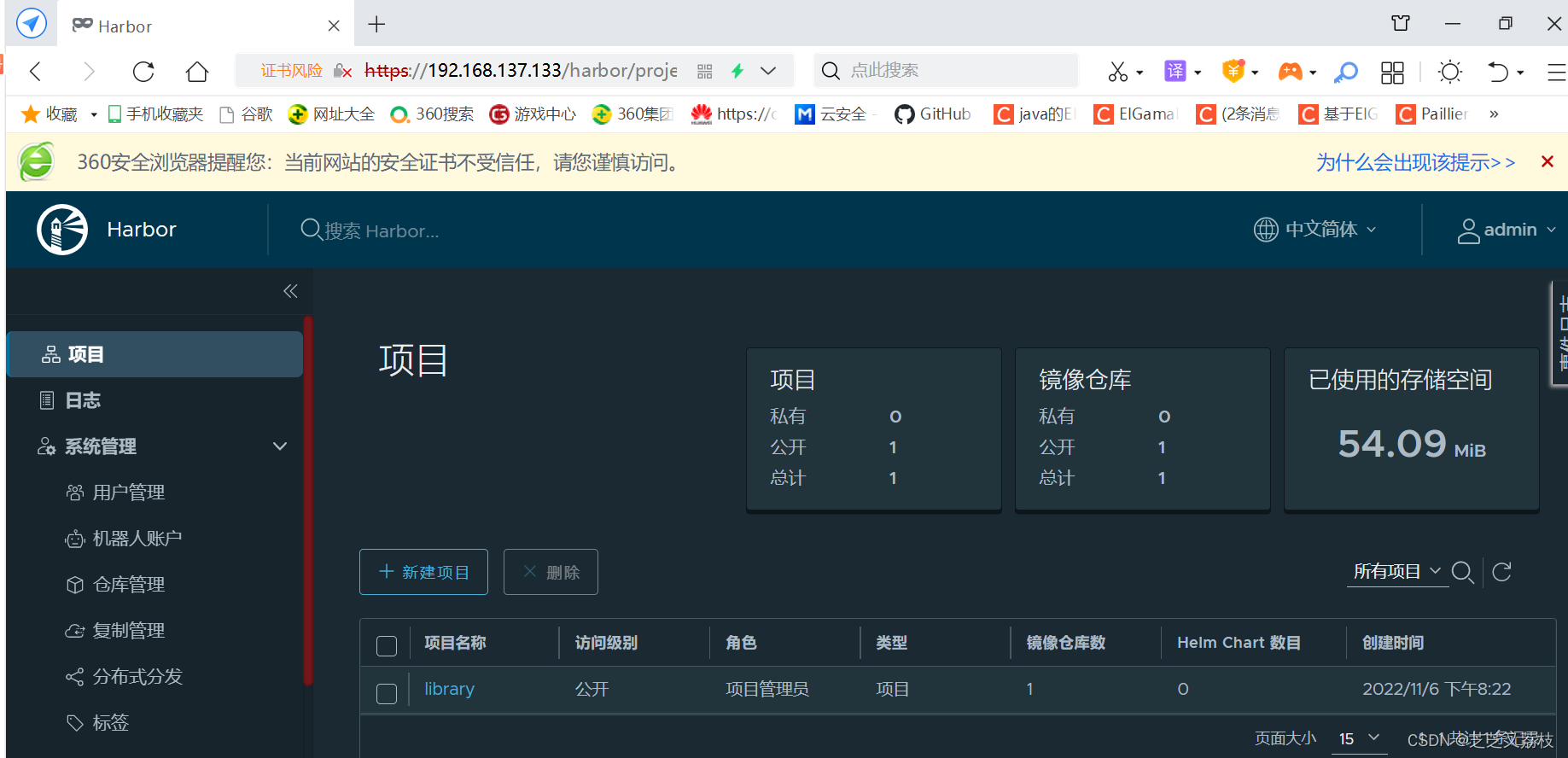Viewport: 1568px width, 758px height.
Task: Click the browser back arrow
Action: pyautogui.click(x=36, y=71)
